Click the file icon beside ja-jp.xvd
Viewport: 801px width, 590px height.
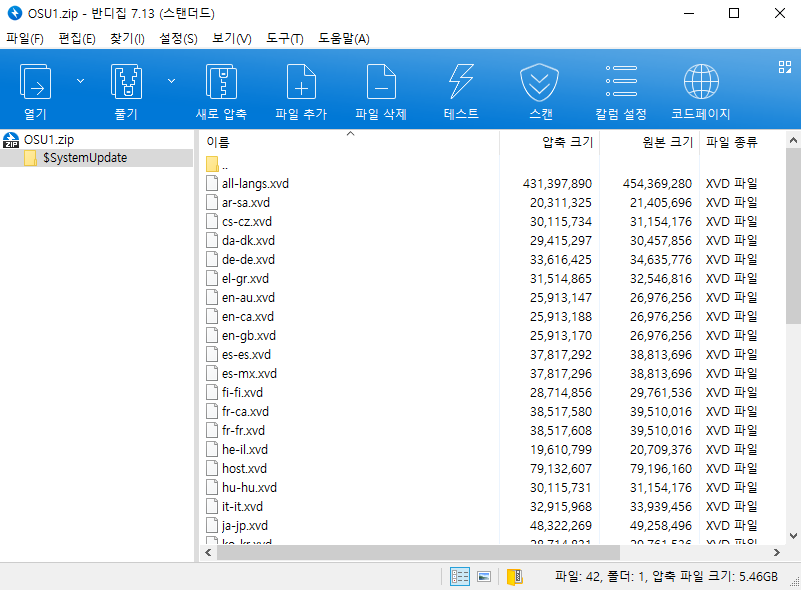[211, 525]
